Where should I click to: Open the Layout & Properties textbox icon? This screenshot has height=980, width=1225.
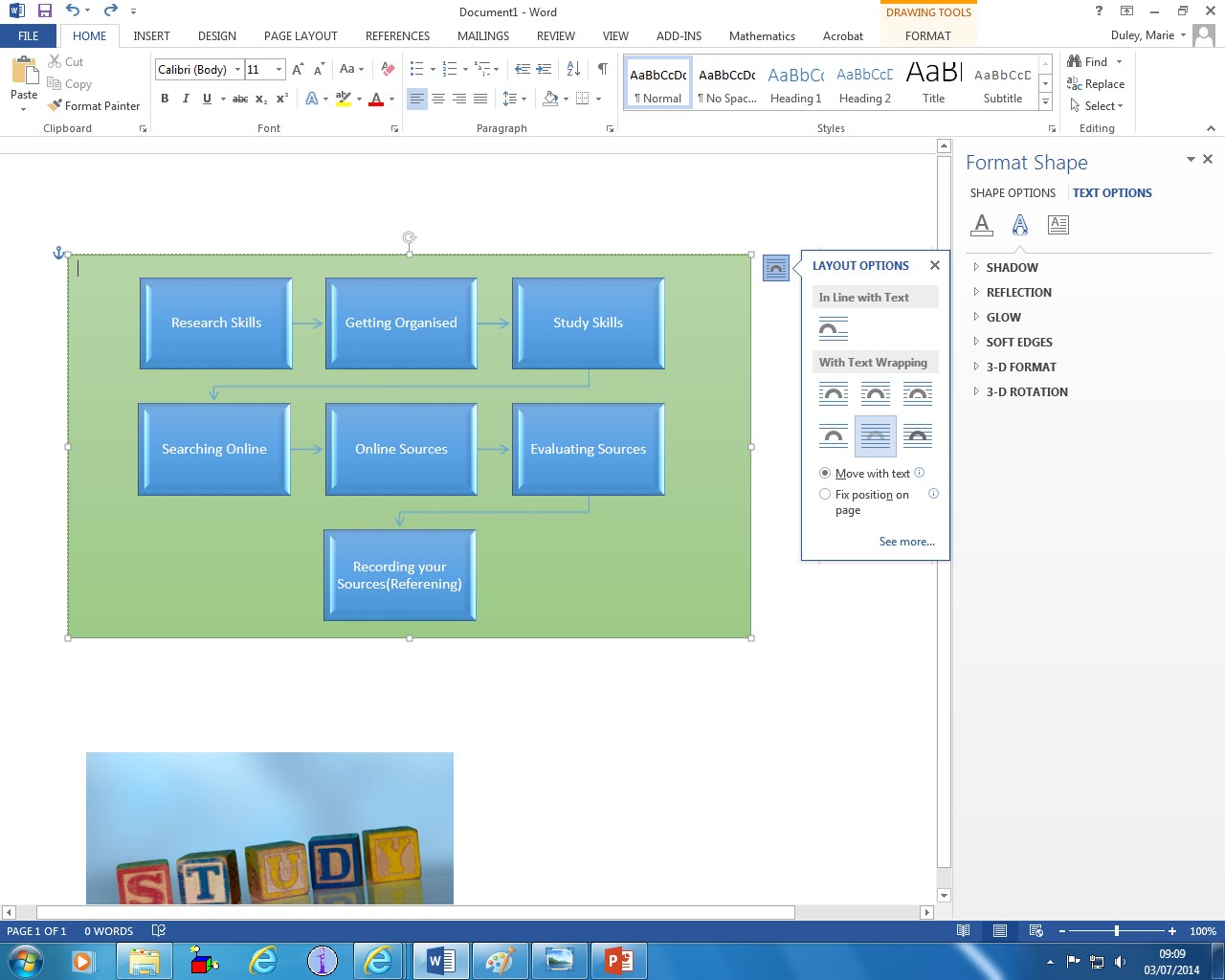point(1058,225)
